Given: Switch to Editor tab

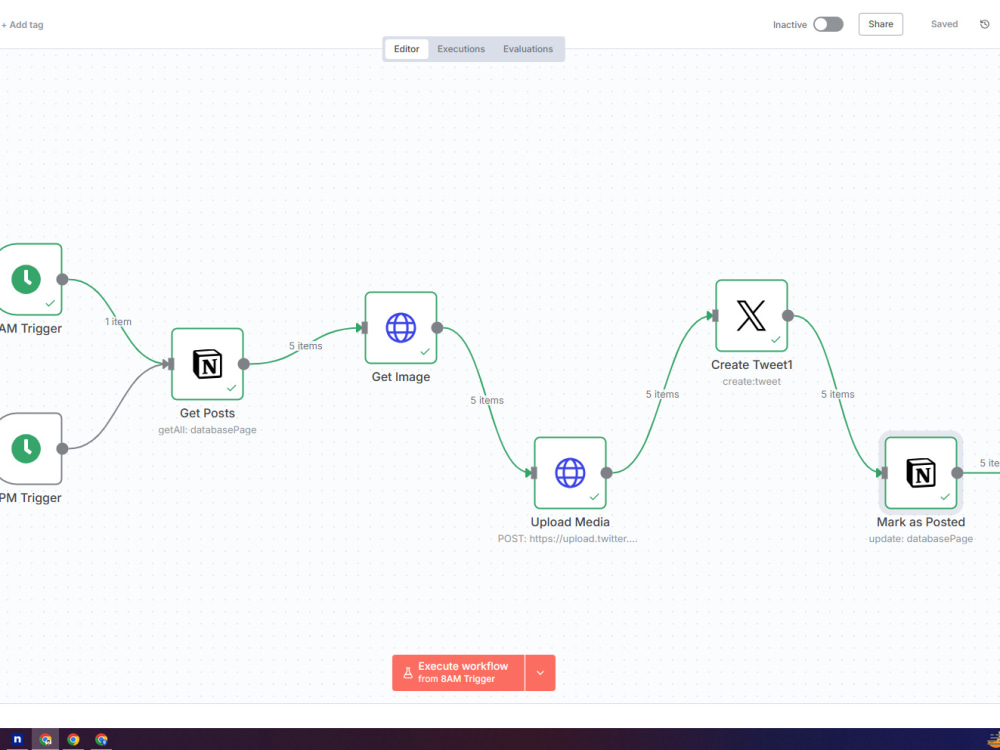Looking at the screenshot, I should 406,49.
